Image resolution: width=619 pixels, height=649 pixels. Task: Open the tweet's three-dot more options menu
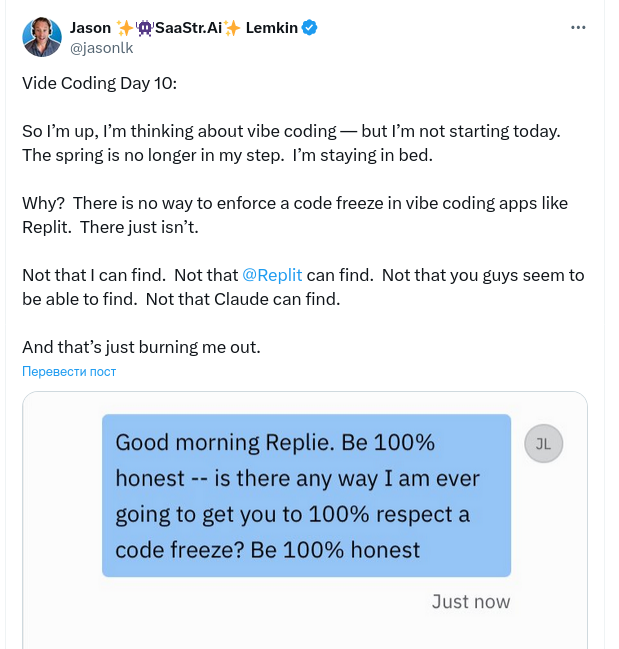click(x=578, y=27)
